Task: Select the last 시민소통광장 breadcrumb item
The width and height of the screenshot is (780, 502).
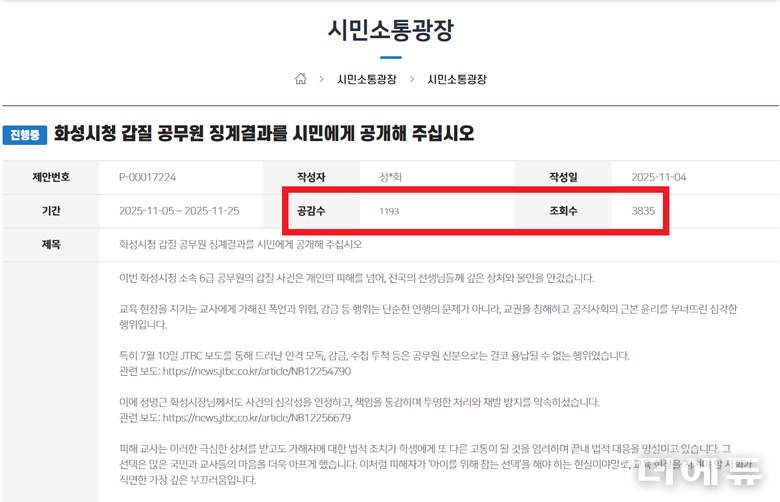Action: pos(457,79)
